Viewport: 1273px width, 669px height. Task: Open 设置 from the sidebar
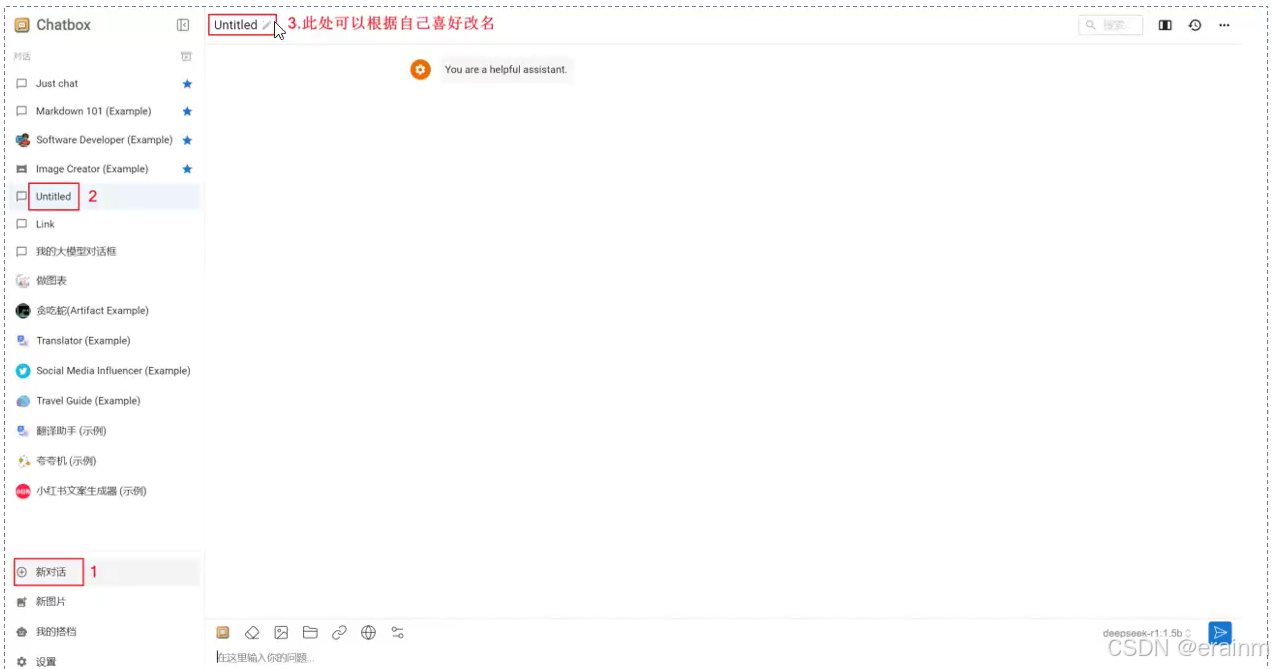click(x=46, y=661)
